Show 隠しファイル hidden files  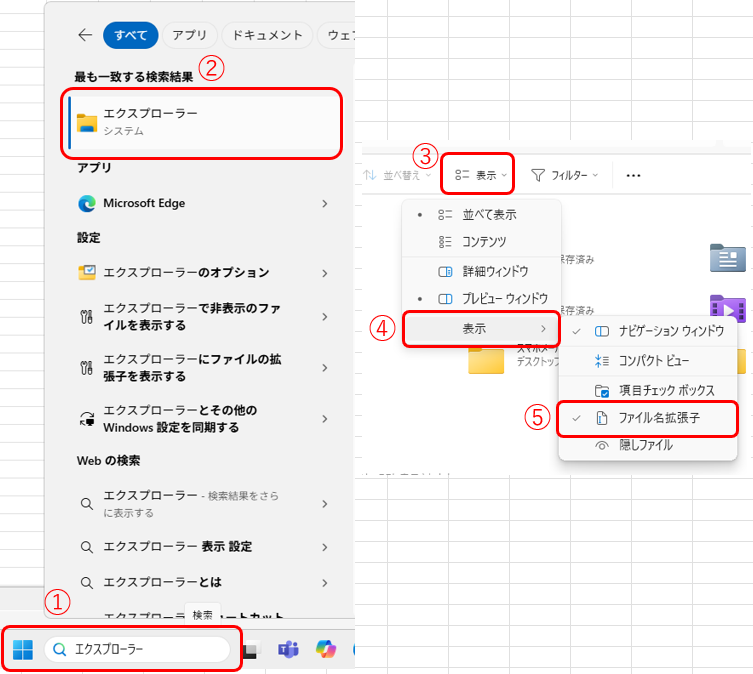coord(648,445)
